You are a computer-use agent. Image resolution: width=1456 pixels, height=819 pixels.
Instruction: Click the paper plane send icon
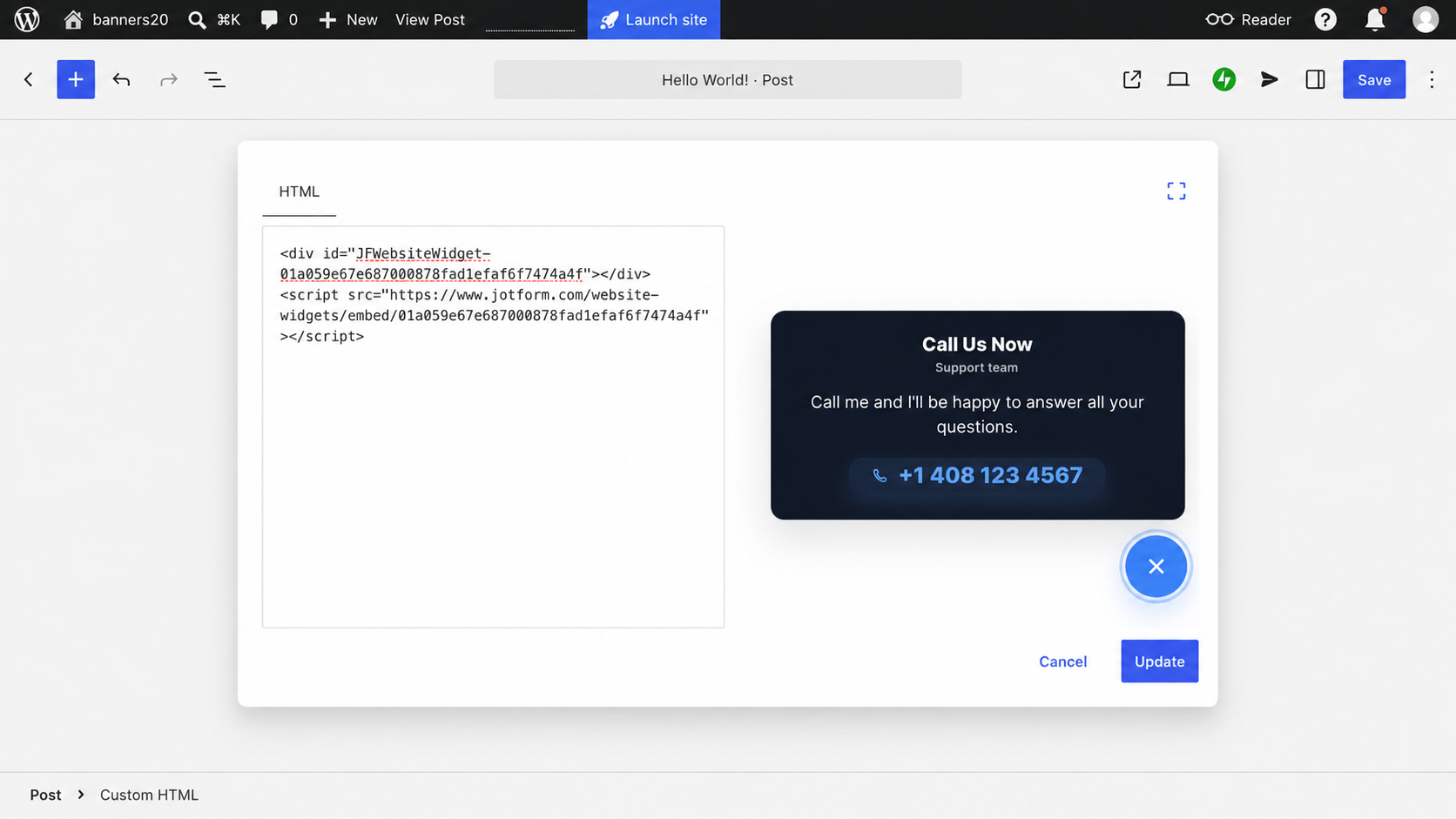(1270, 79)
